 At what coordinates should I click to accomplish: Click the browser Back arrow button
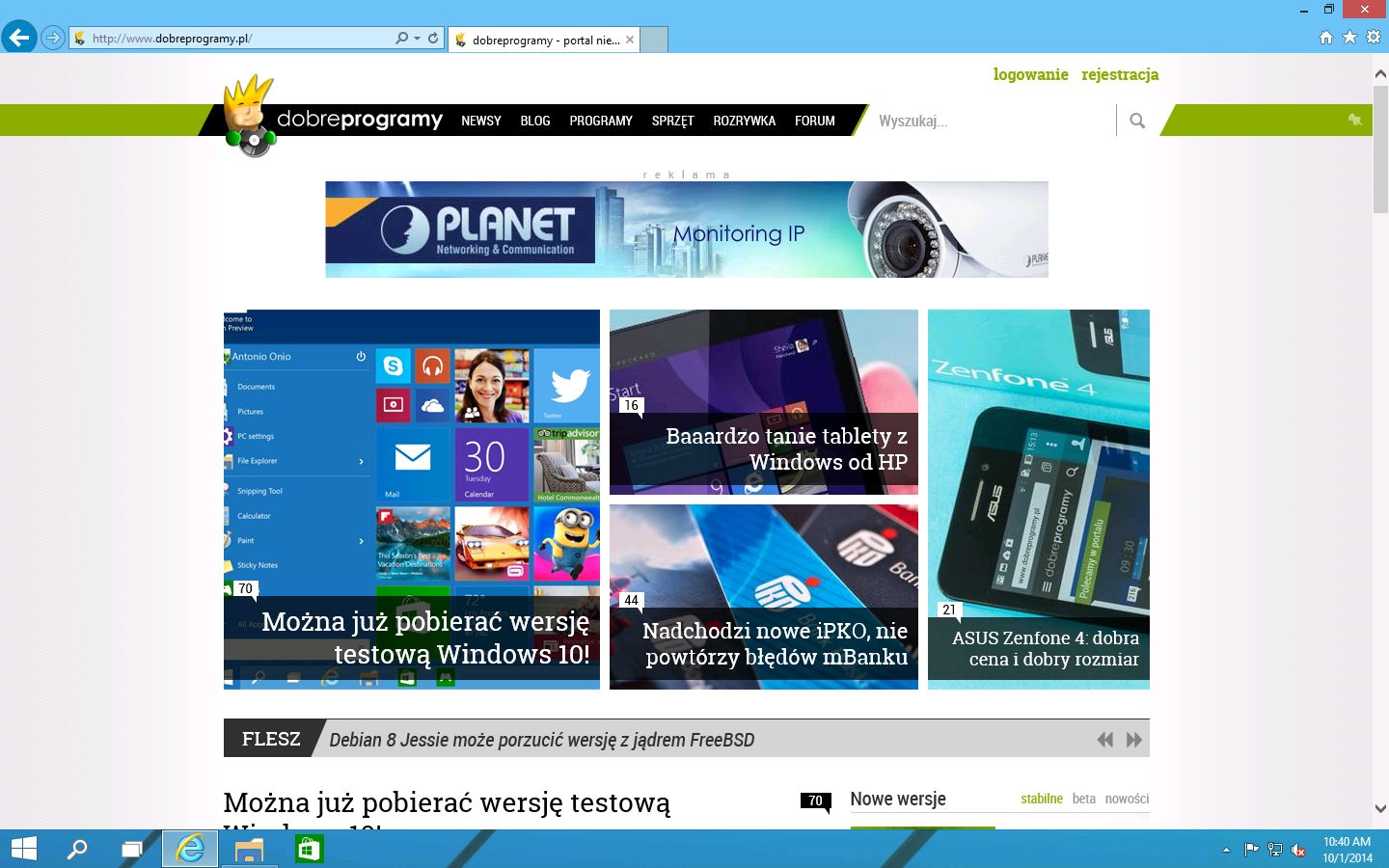[x=18, y=38]
